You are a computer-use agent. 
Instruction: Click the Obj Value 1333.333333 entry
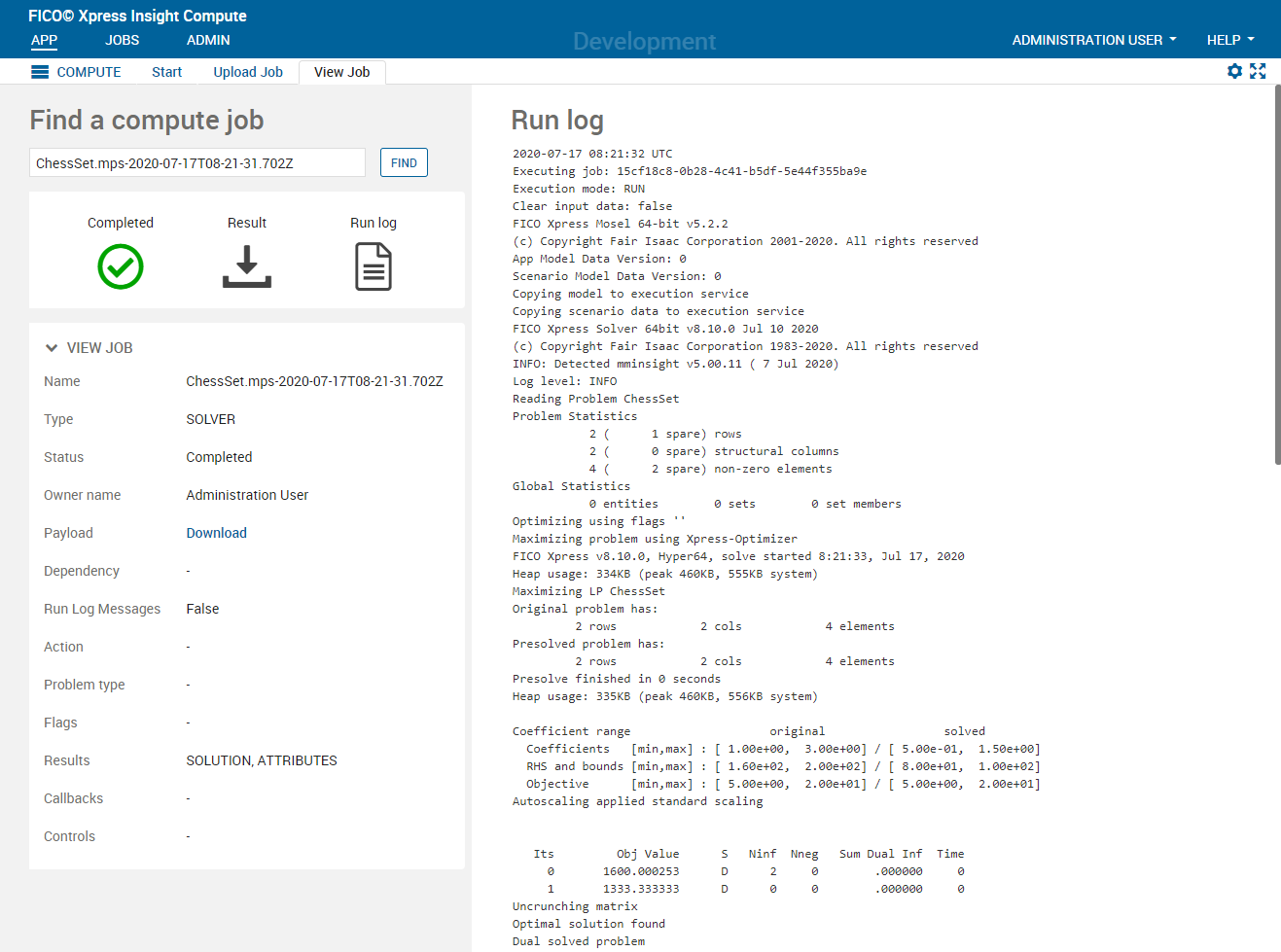tap(641, 889)
